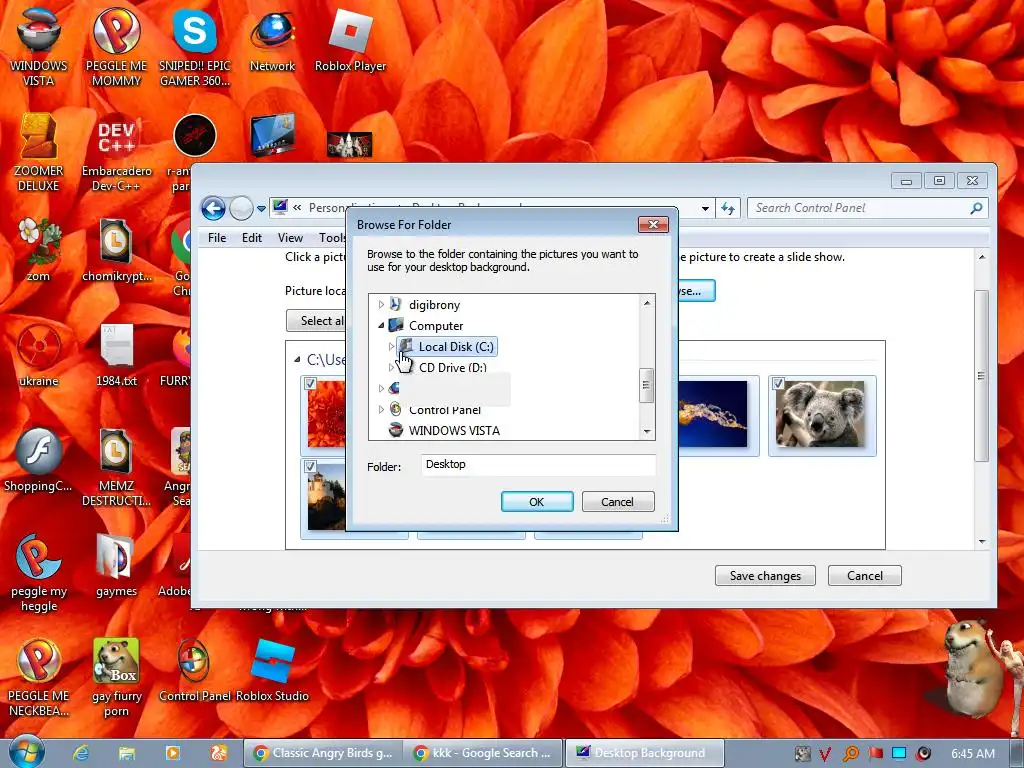This screenshot has width=1024, height=768.
Task: Open the View menu
Action: pos(290,238)
